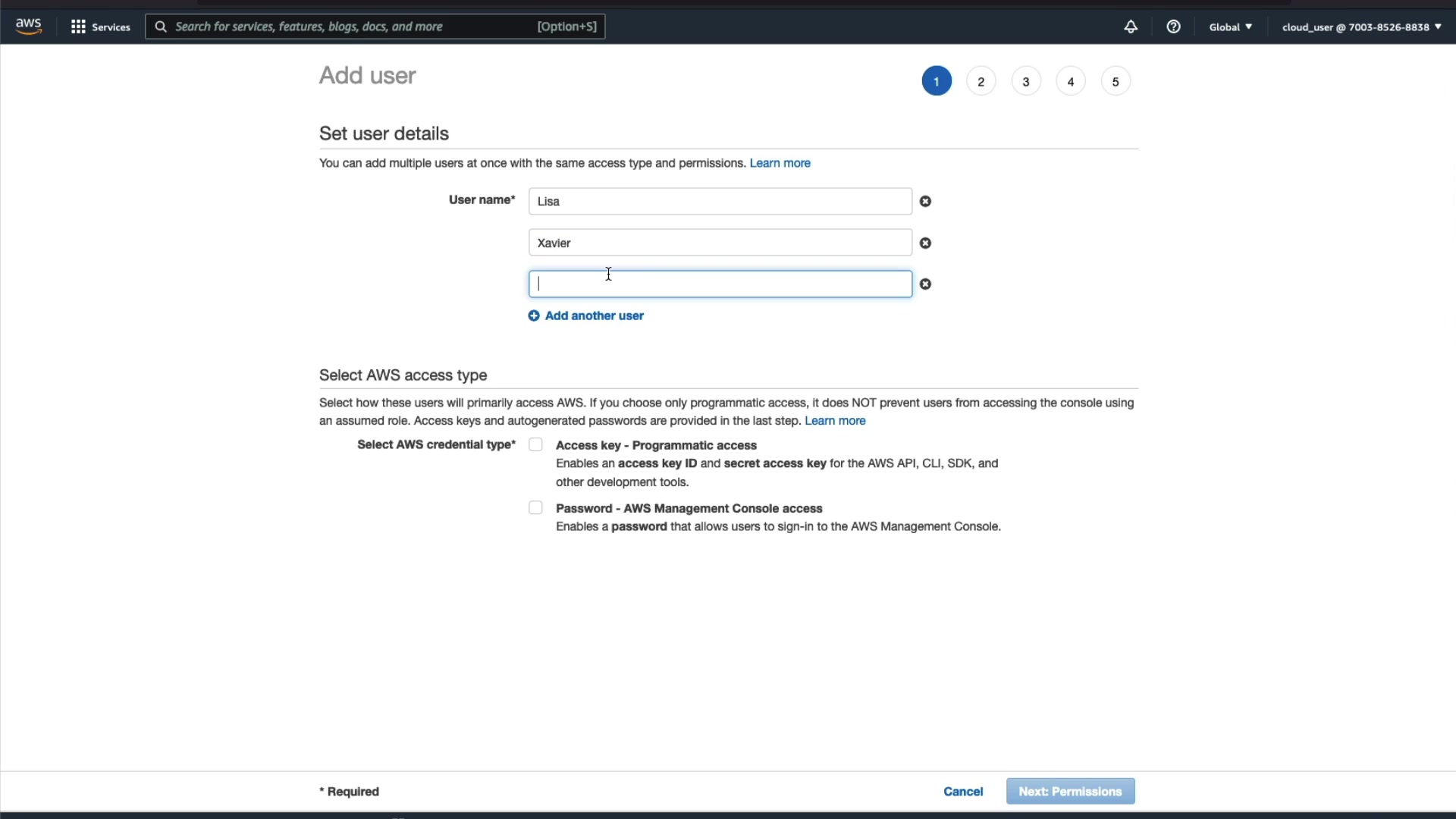
Task: Remove the Xavier user name row
Action: point(925,243)
